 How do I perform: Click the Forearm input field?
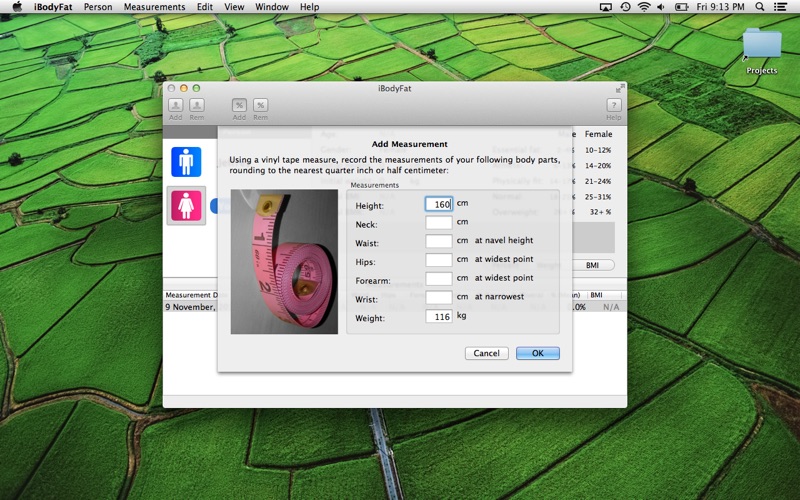pos(439,279)
